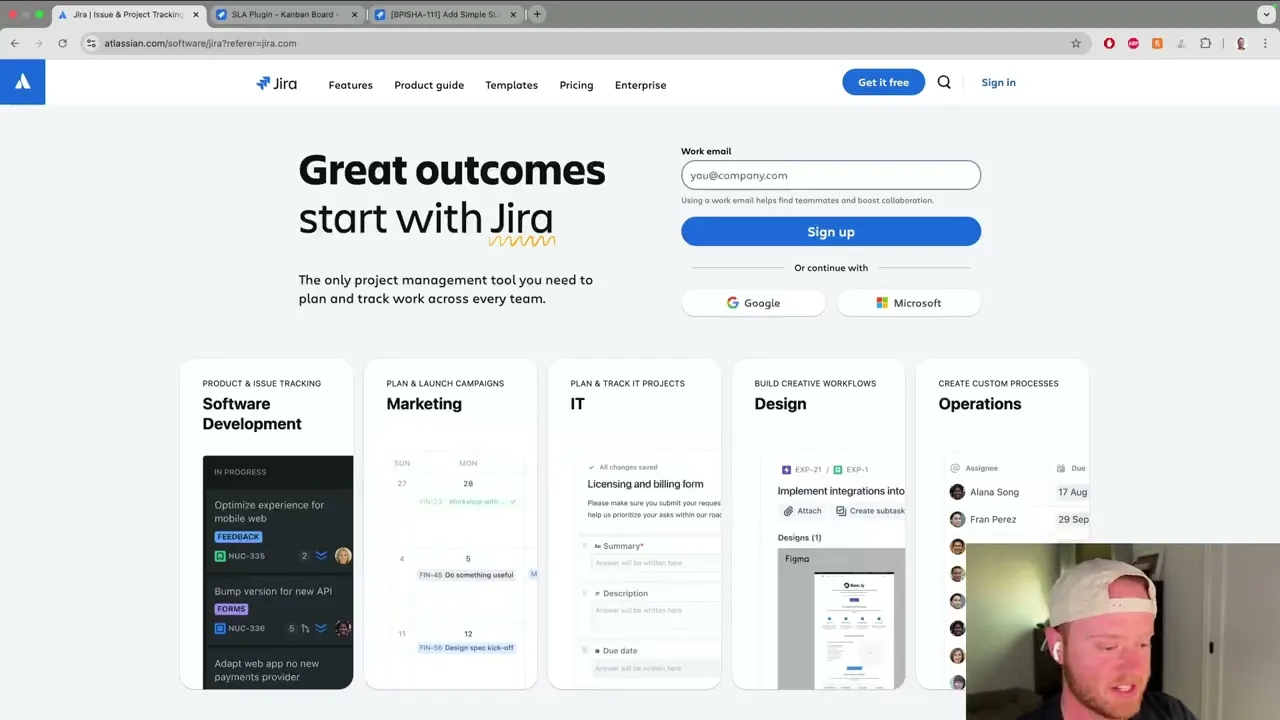
Task: Click the green NUC-335 story icon
Action: coord(220,556)
